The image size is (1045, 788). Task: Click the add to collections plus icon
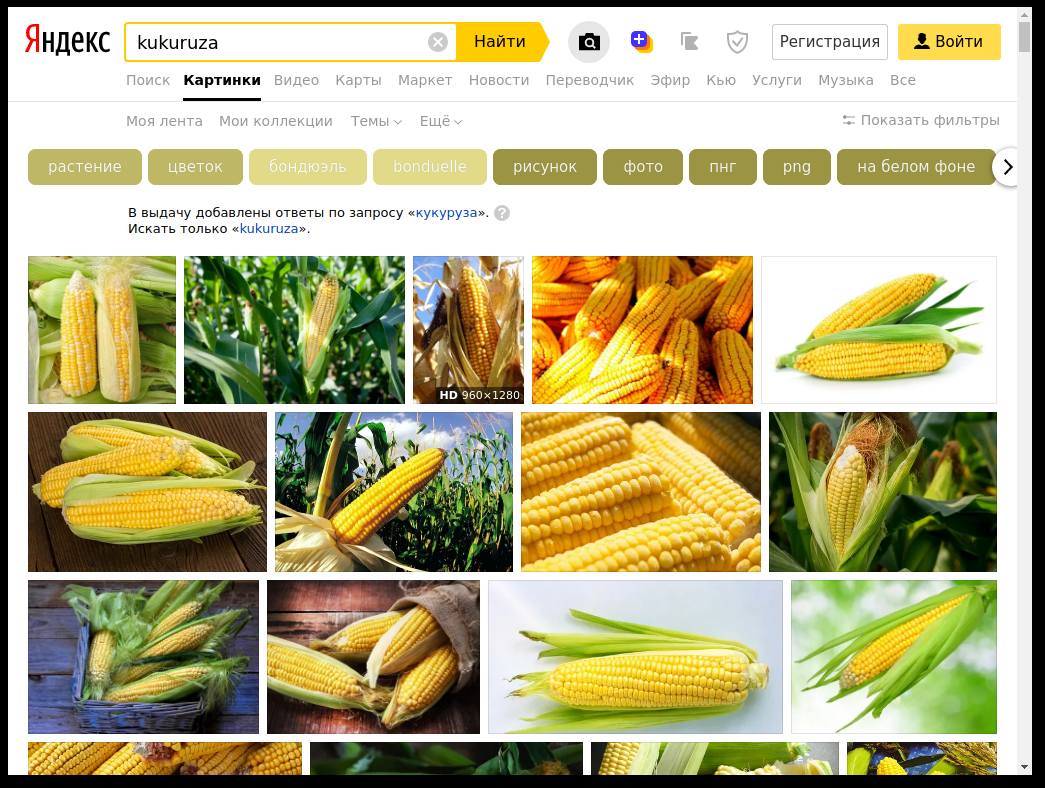pos(640,41)
